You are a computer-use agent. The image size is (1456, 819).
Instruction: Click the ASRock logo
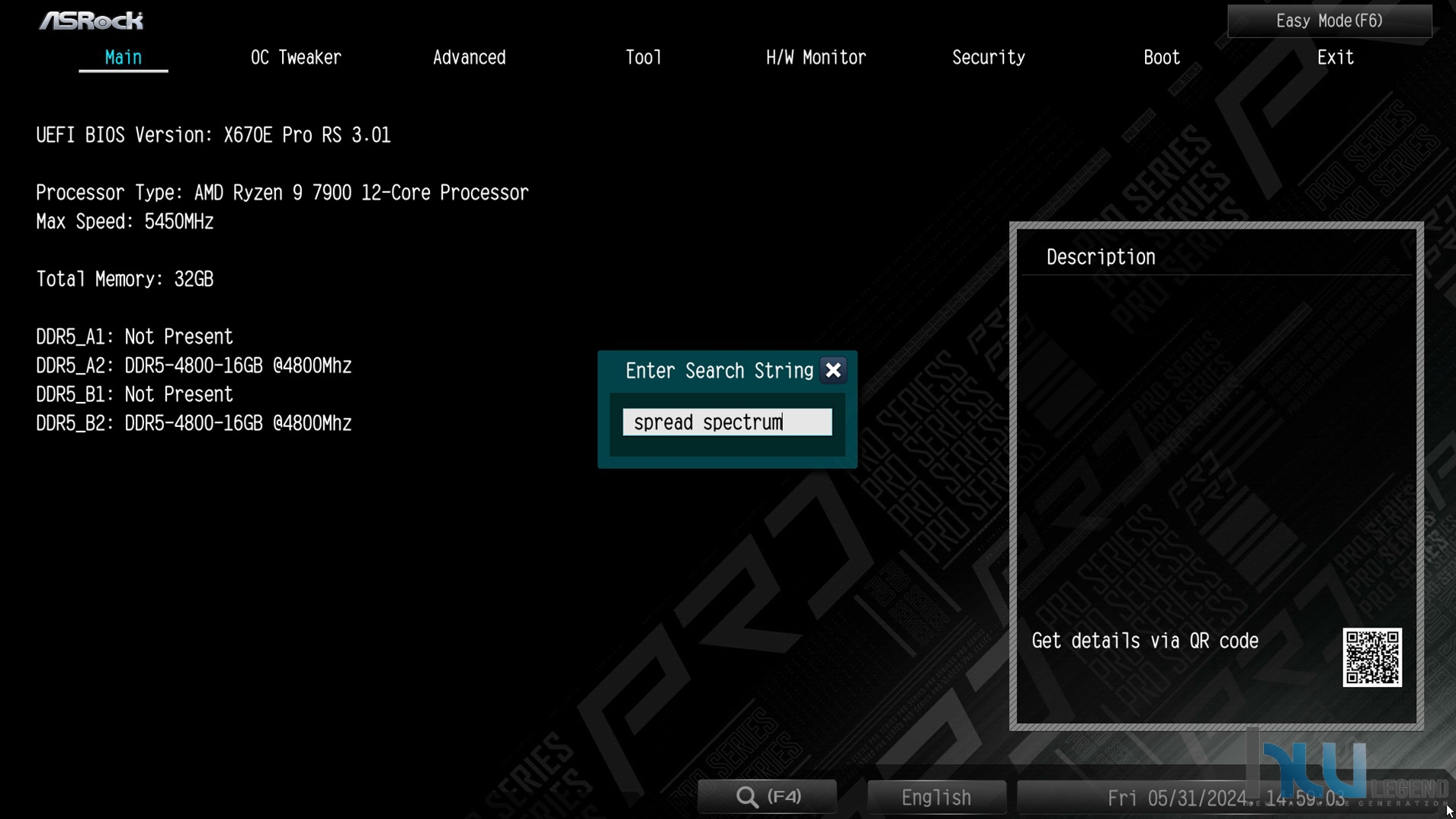tap(91, 21)
